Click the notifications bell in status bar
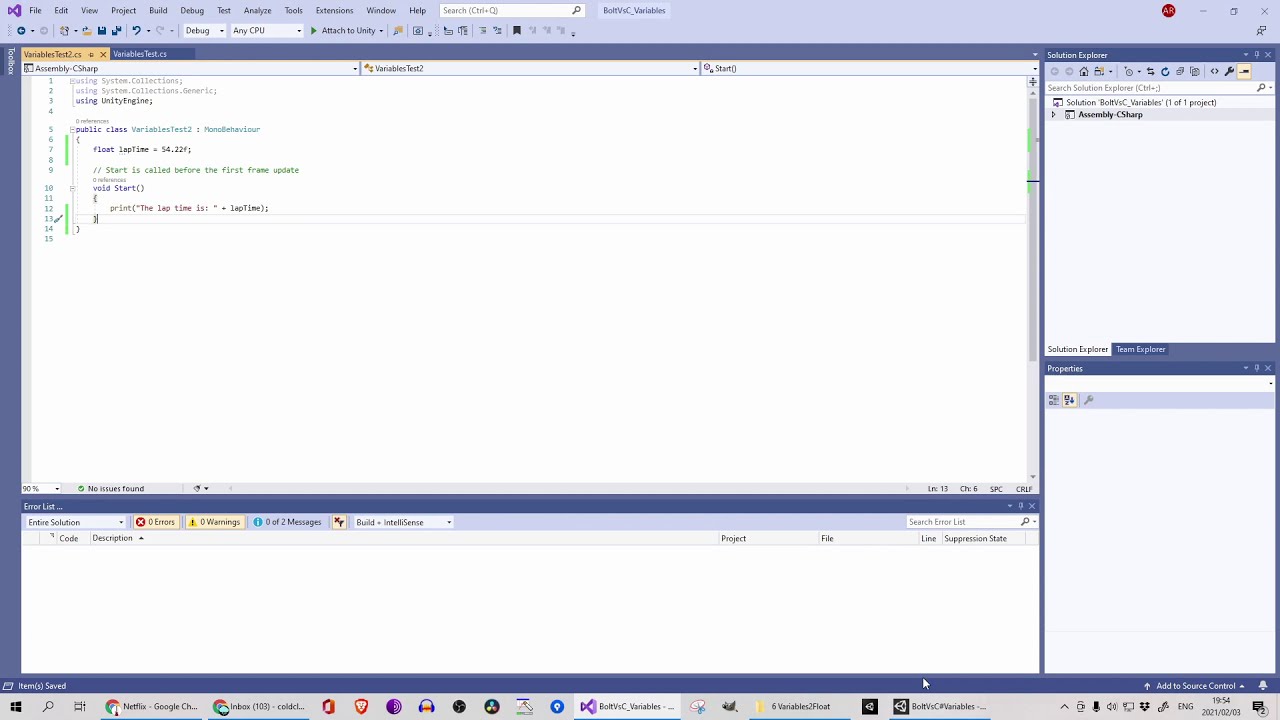Image resolution: width=1280 pixels, height=720 pixels. [x=1263, y=686]
